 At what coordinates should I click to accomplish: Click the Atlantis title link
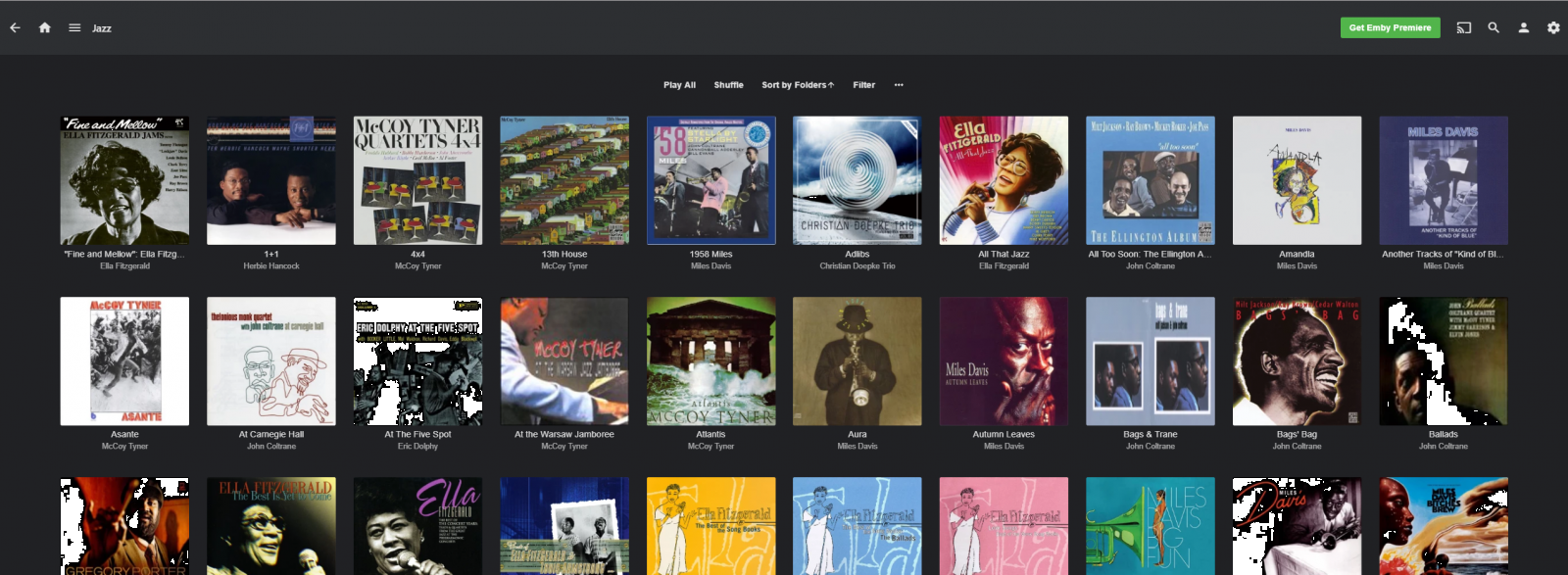point(710,434)
